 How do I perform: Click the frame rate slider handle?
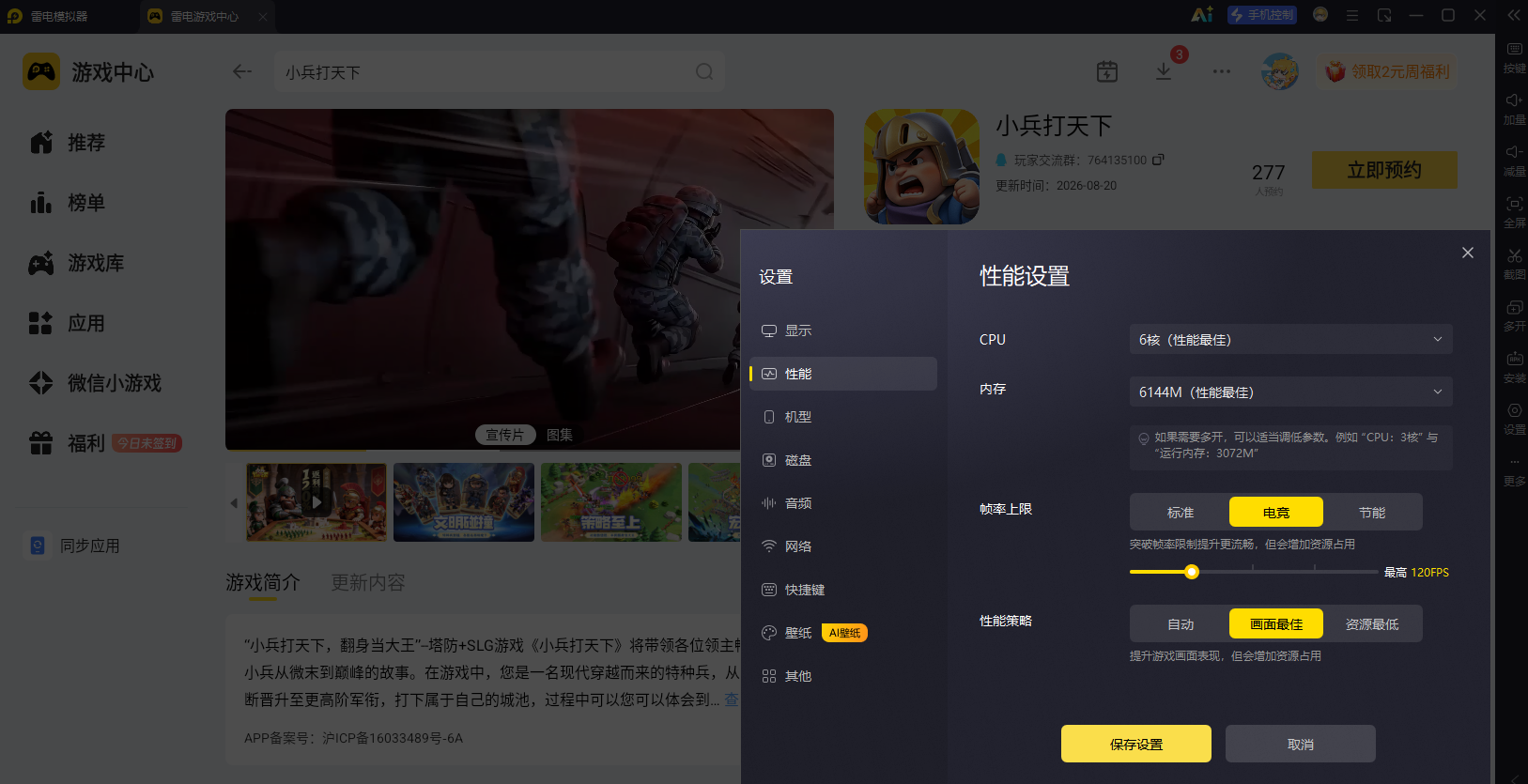(x=1192, y=572)
